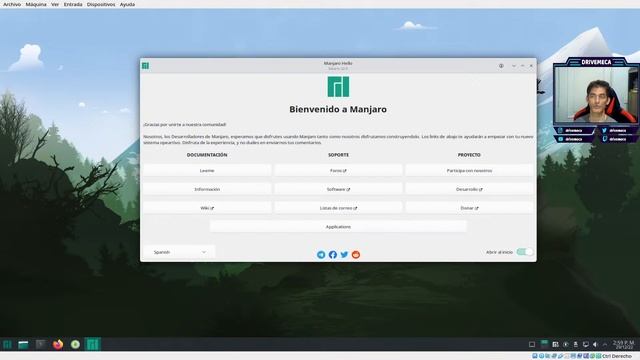Open the volume control tray icon
The width and height of the screenshot is (640, 360).
coord(595,344)
